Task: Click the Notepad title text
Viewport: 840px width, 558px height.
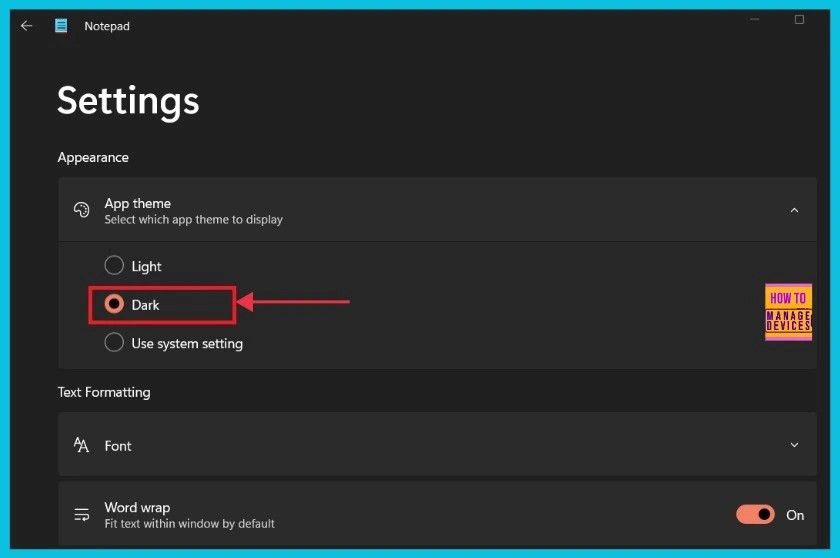Action: pos(107,26)
